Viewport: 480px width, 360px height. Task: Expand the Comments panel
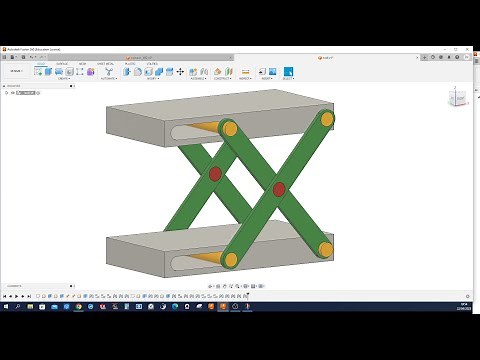pyautogui.click(x=71, y=286)
